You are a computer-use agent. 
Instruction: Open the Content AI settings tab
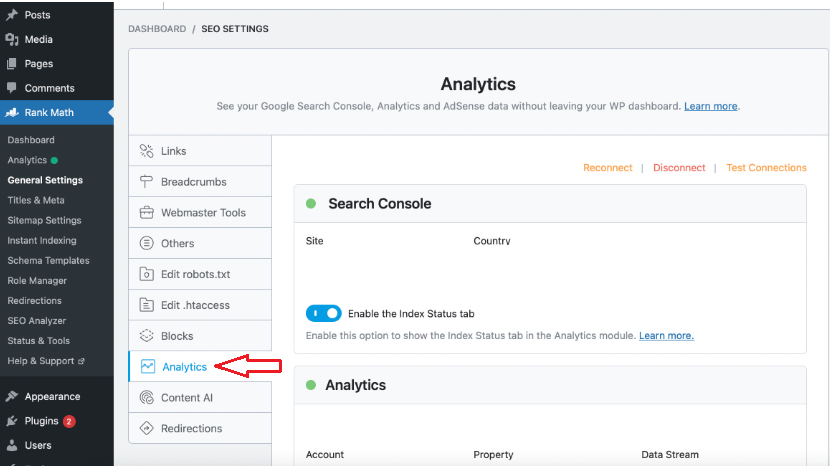[200, 397]
